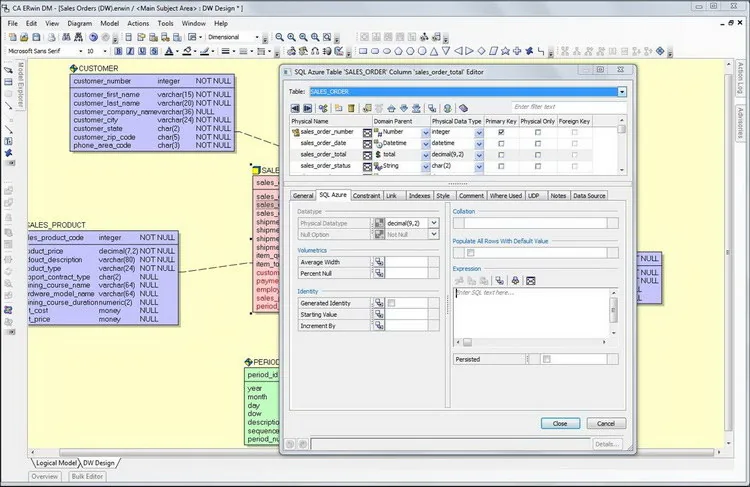Click the Close button in the editor
This screenshot has width=750, height=487.
click(560, 424)
